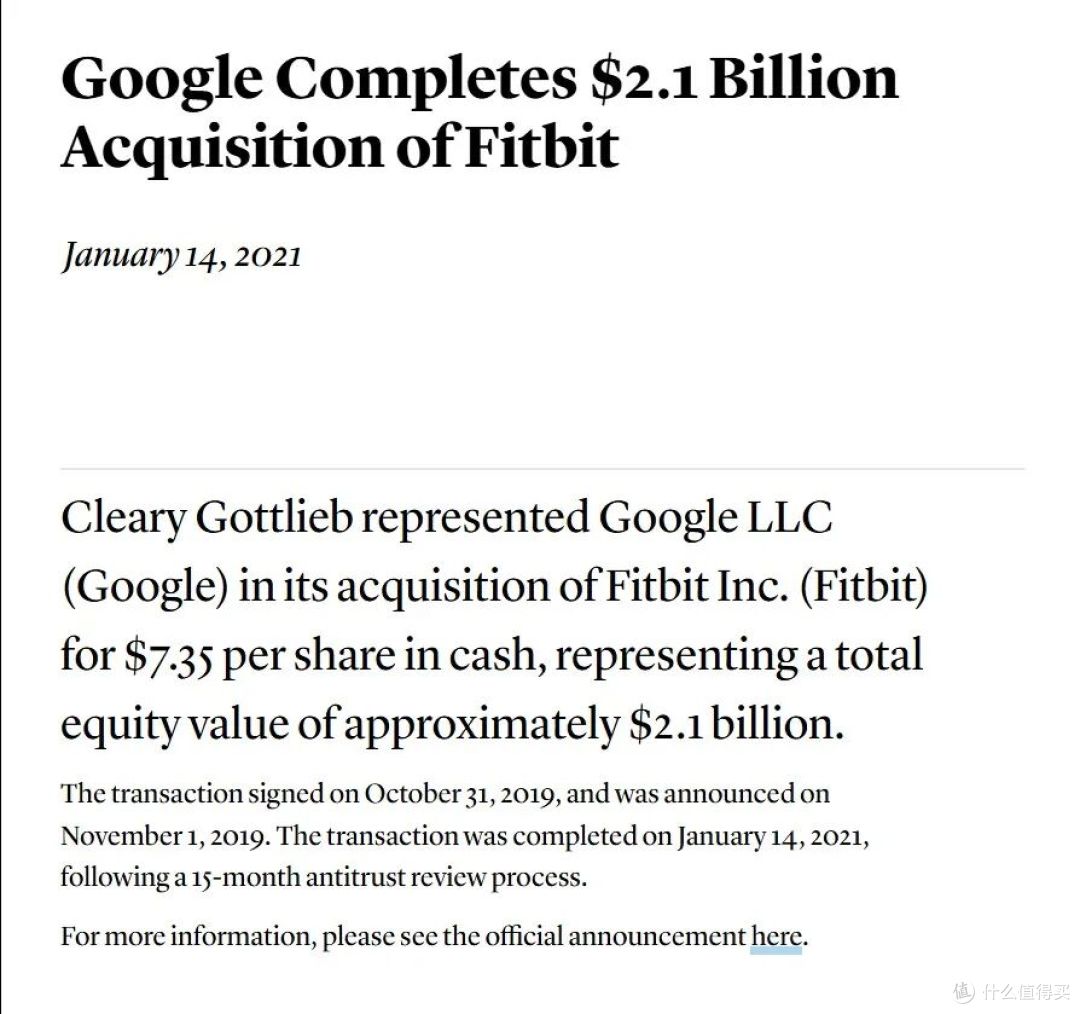Click "Fitbit Inc." in the lead paragraph
This screenshot has height=1014, width=1080.
(x=697, y=586)
